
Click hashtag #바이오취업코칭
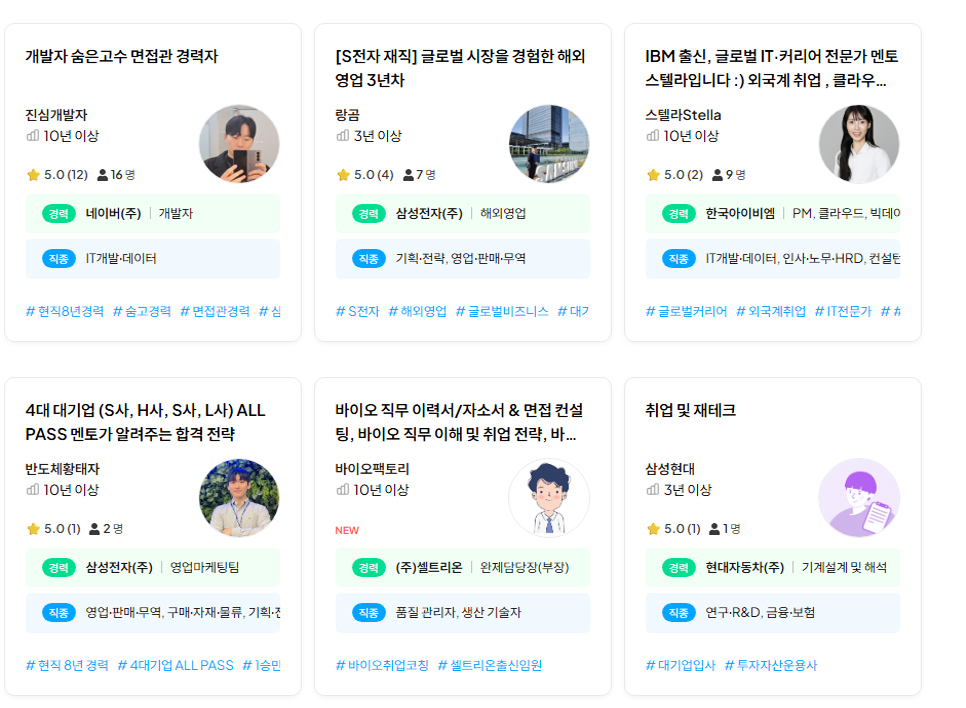click(x=382, y=665)
